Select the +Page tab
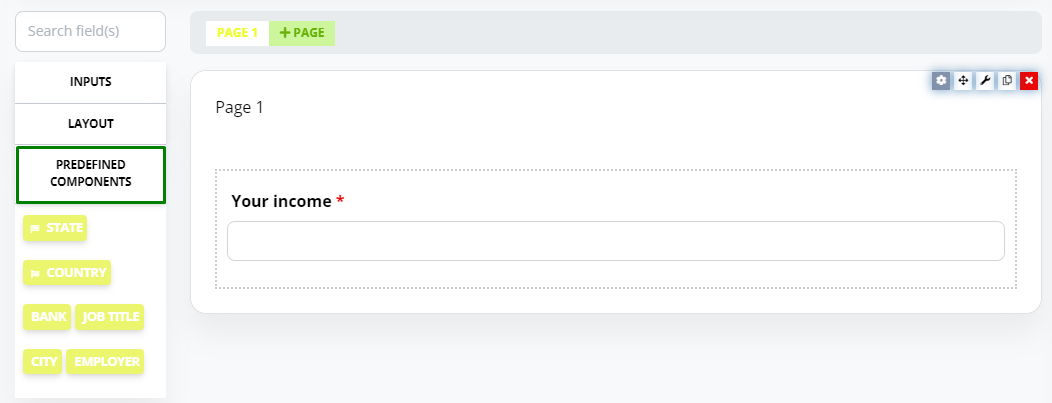 coord(302,33)
